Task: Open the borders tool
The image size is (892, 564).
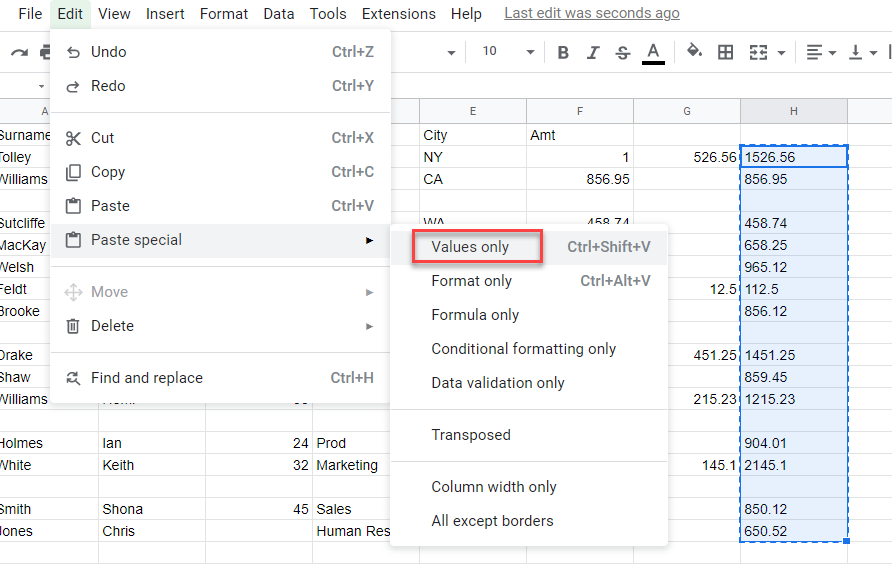Action: (726, 52)
